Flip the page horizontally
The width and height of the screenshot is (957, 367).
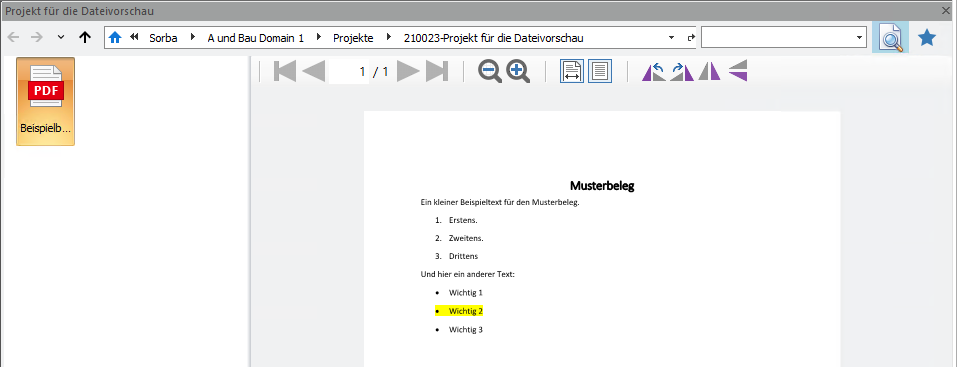tap(709, 71)
